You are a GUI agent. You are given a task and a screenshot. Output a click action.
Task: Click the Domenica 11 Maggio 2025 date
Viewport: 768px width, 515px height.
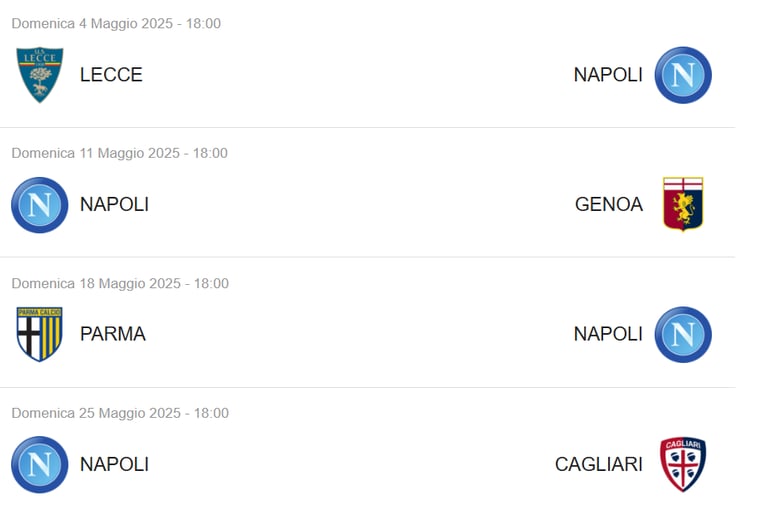[119, 153]
